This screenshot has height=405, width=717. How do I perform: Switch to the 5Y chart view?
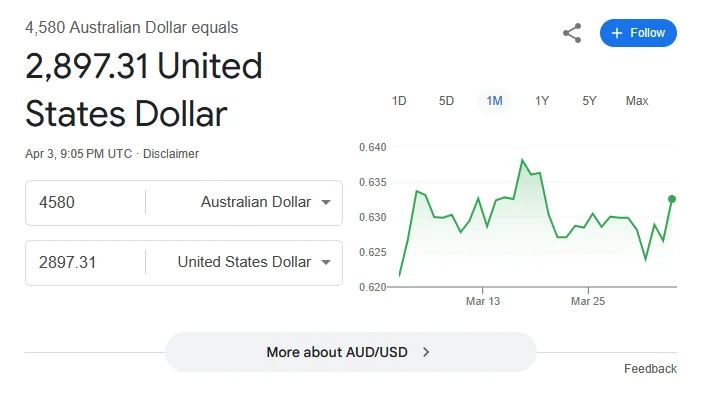click(x=590, y=101)
